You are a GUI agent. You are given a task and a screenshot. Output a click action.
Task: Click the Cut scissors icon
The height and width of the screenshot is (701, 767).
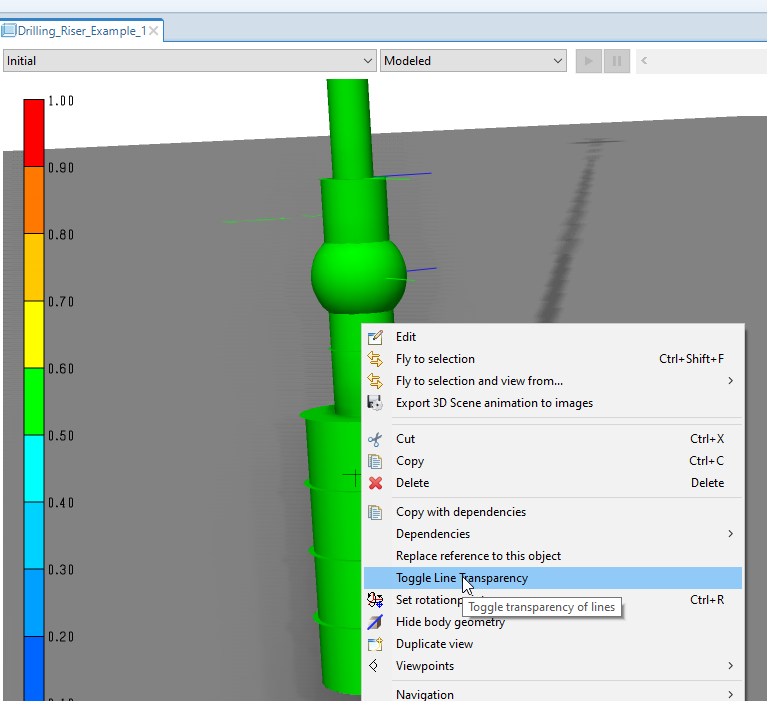tap(375, 439)
